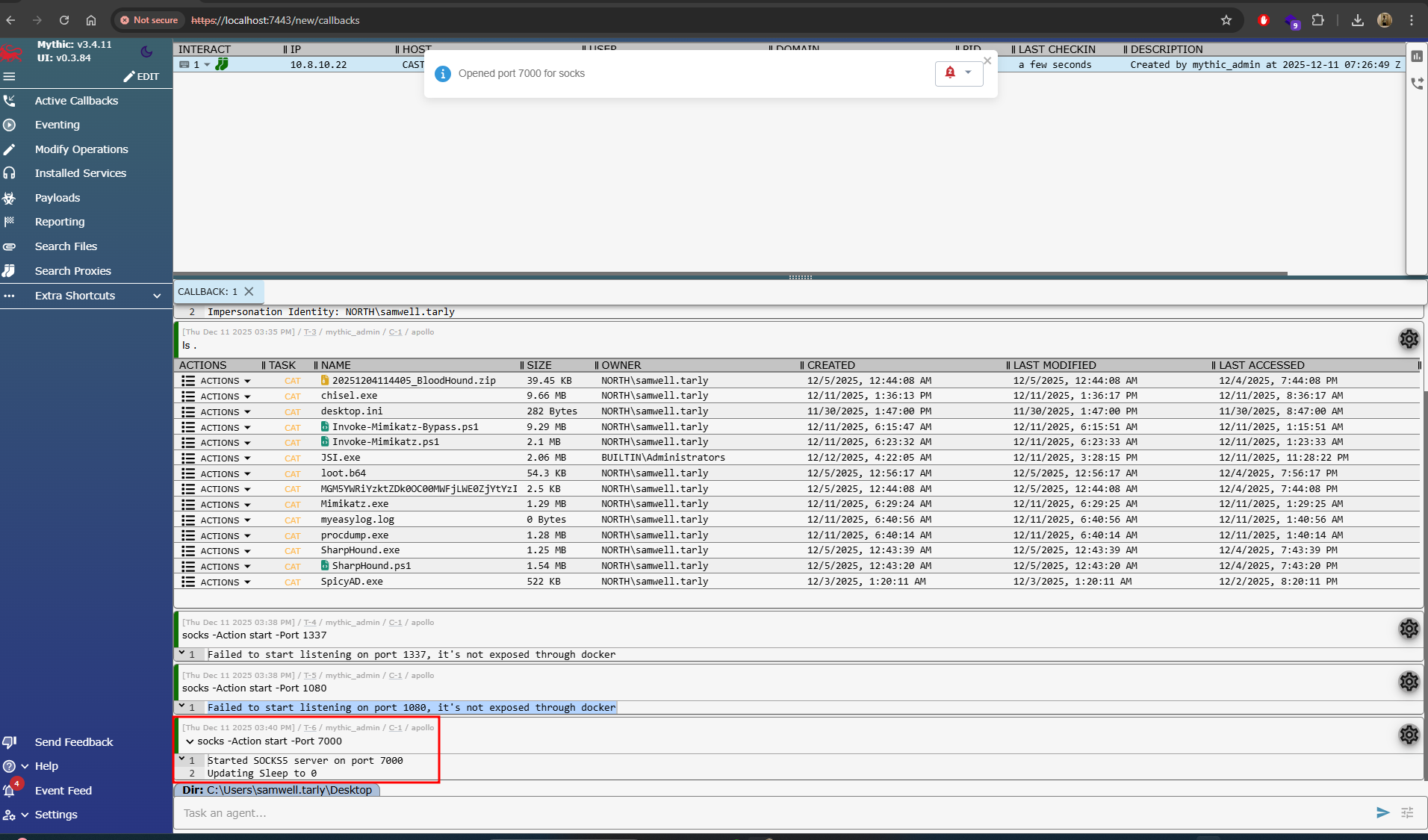Click the send task arrow icon
The image size is (1428, 840).
pos(1382,812)
